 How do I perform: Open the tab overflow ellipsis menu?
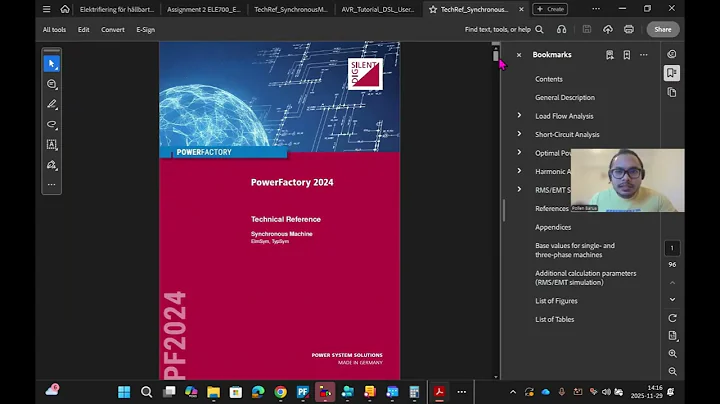596,9
